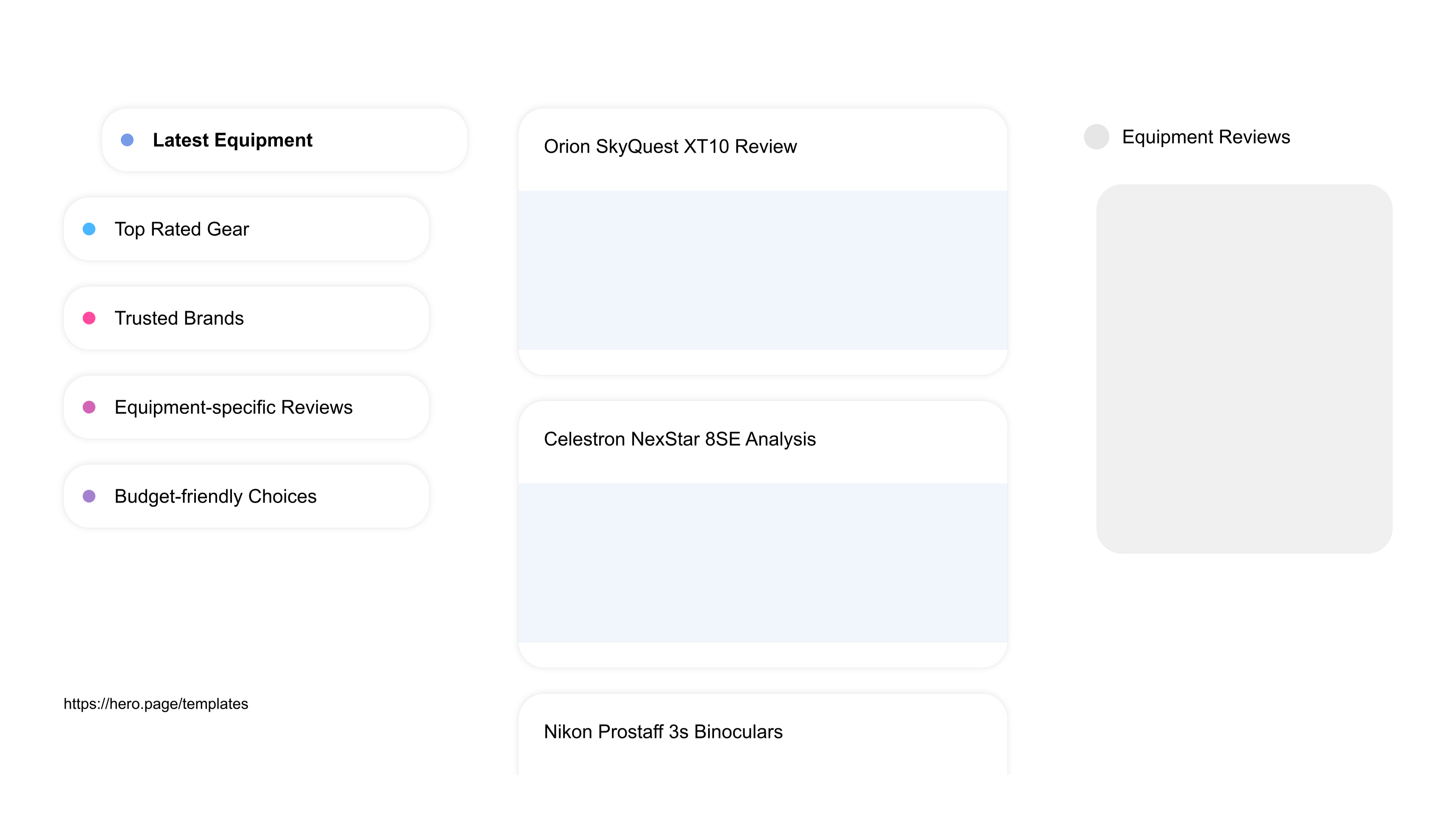1456x819 pixels.
Task: Select Budget-friendly Choices category
Action: tap(246, 496)
